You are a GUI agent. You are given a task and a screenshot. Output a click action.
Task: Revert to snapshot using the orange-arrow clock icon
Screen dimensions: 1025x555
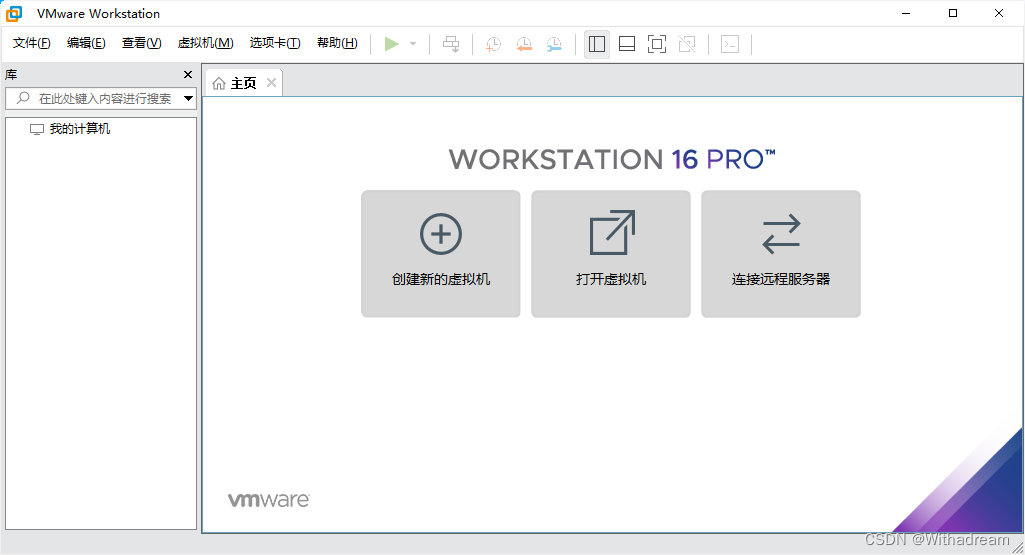(x=524, y=44)
